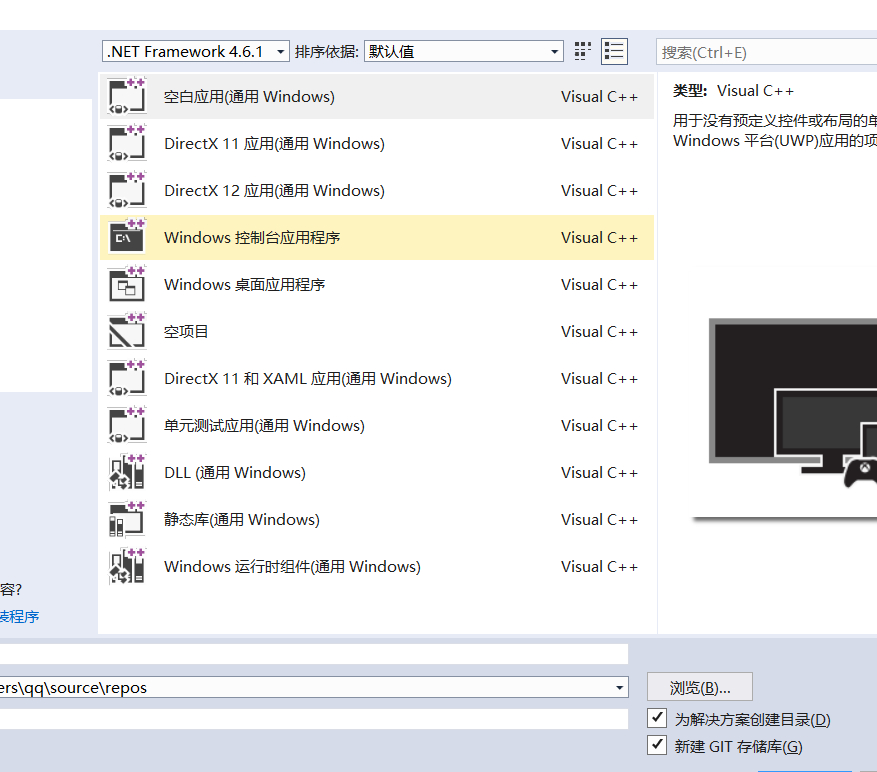This screenshot has width=877, height=772.
Task: Click the DirectX 12 应用(通用 Windows) template icon
Action: click(127, 190)
